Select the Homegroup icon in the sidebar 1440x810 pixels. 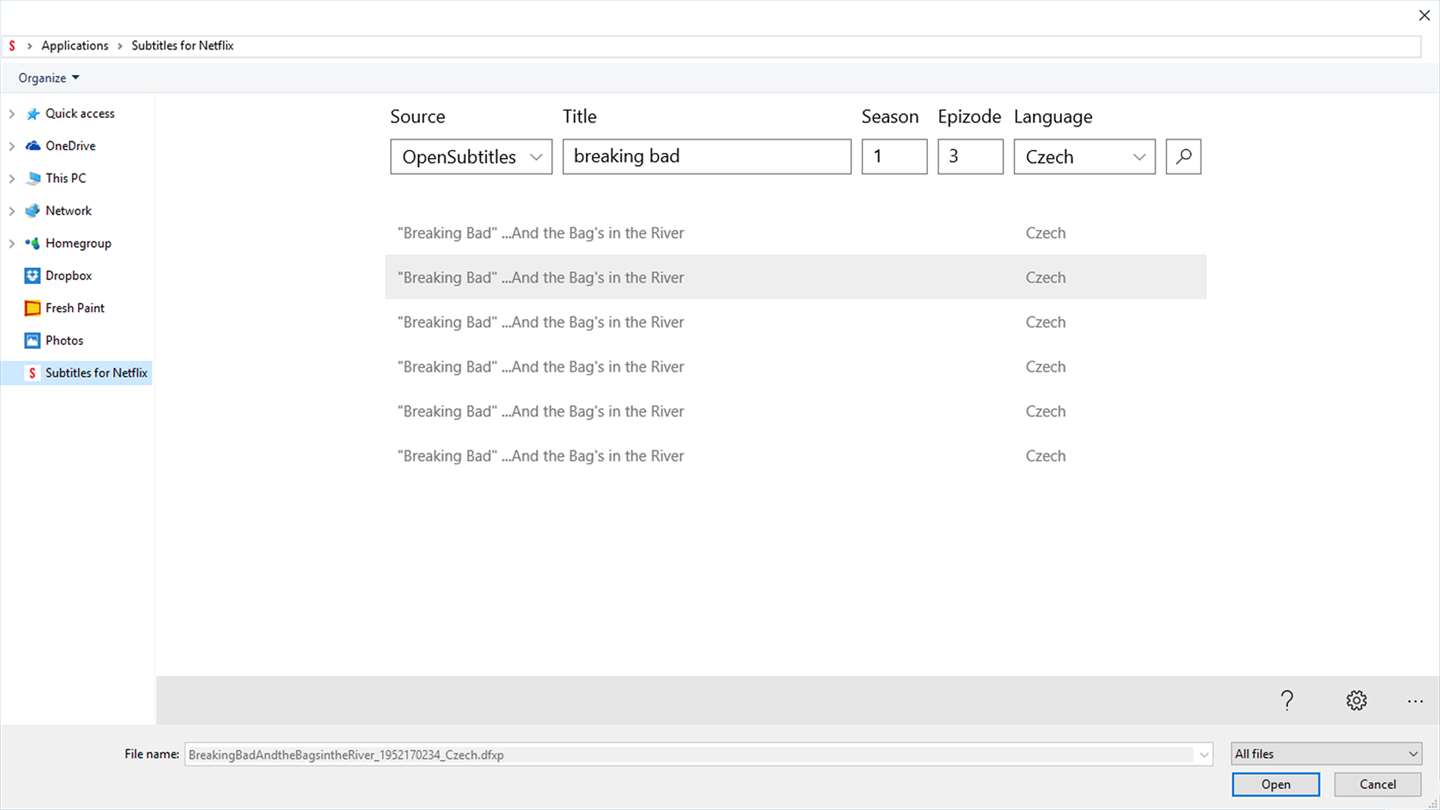[x=33, y=243]
